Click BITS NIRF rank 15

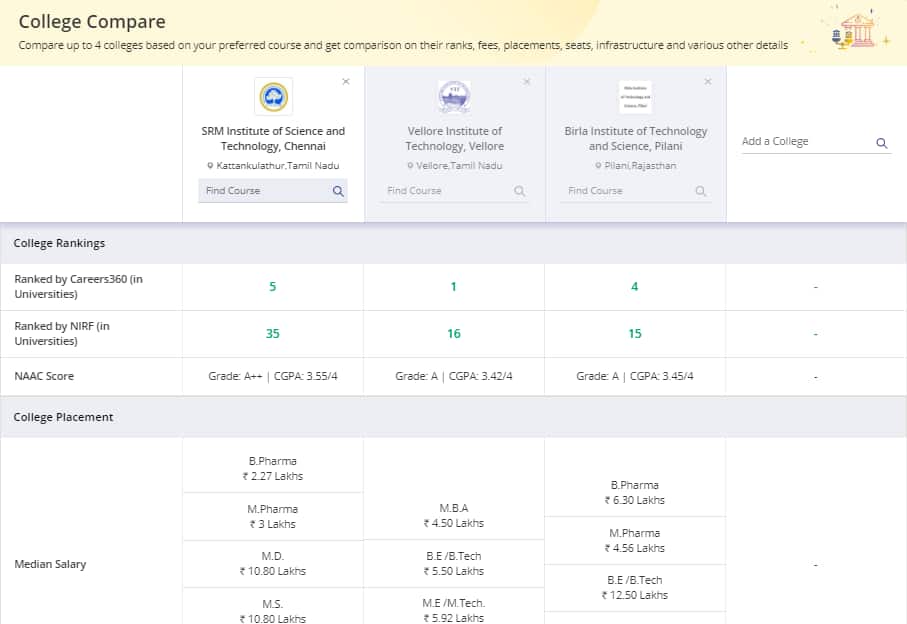pyautogui.click(x=635, y=334)
